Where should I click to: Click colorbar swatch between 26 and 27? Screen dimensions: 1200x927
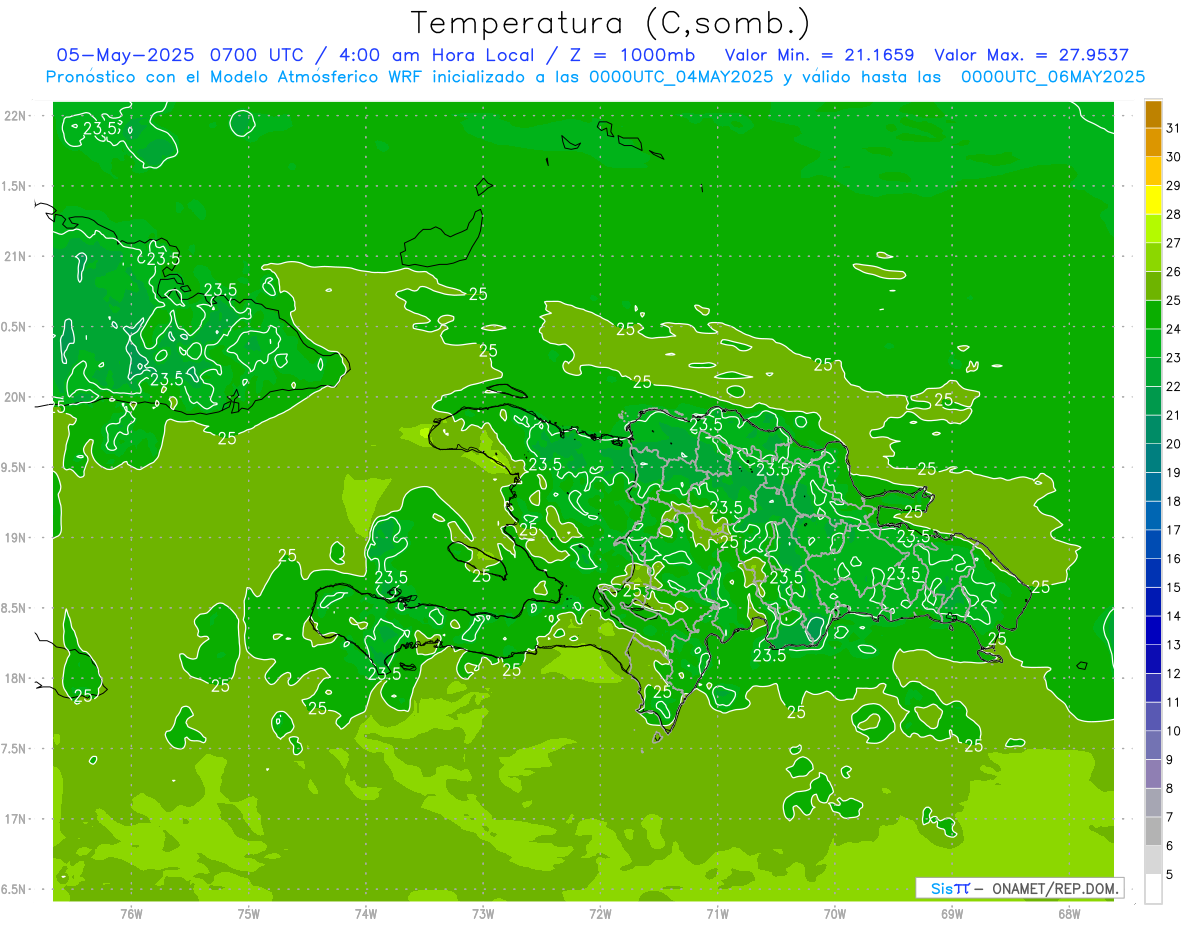[x=1153, y=257]
